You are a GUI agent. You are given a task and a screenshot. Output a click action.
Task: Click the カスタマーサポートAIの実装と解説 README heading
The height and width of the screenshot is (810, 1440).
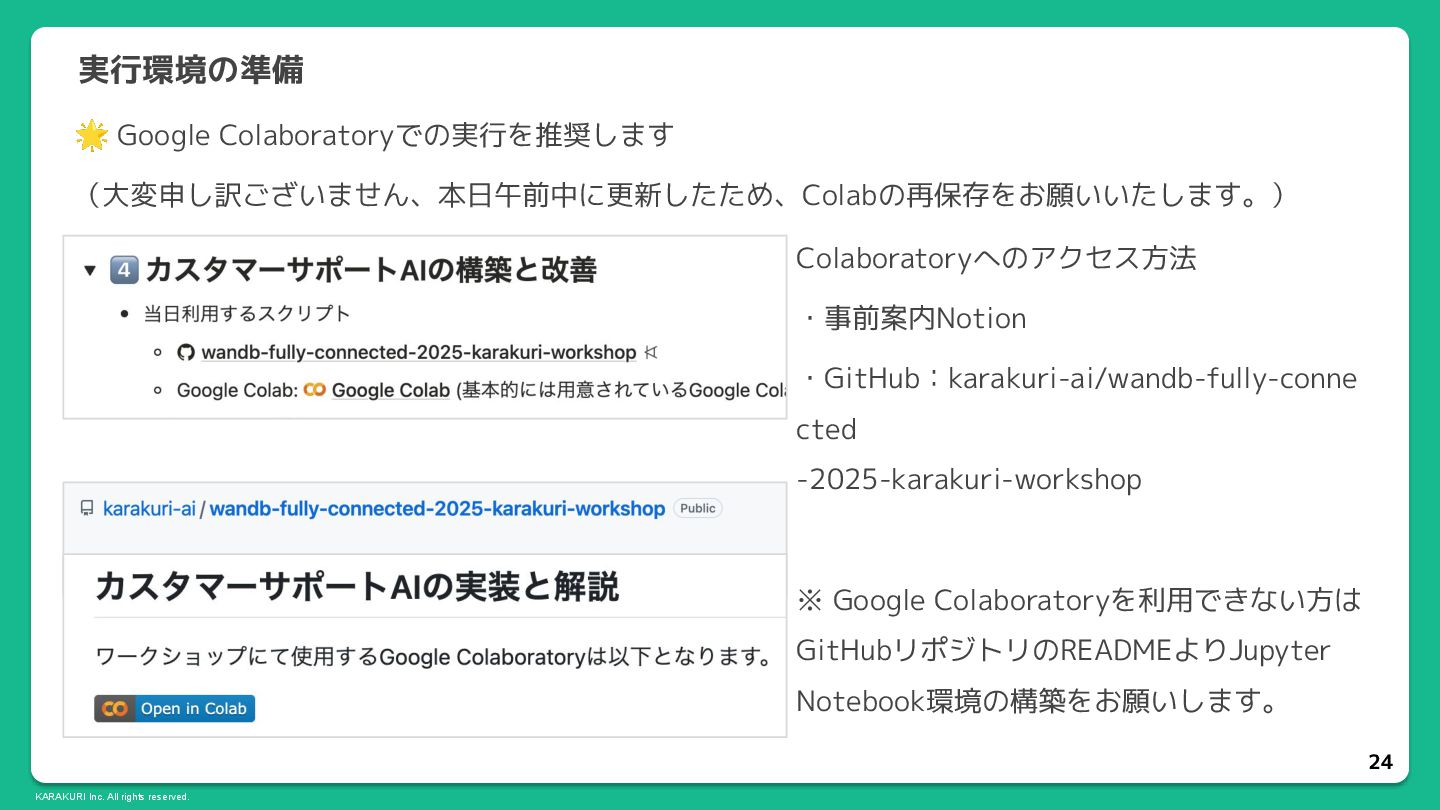tap(357, 586)
